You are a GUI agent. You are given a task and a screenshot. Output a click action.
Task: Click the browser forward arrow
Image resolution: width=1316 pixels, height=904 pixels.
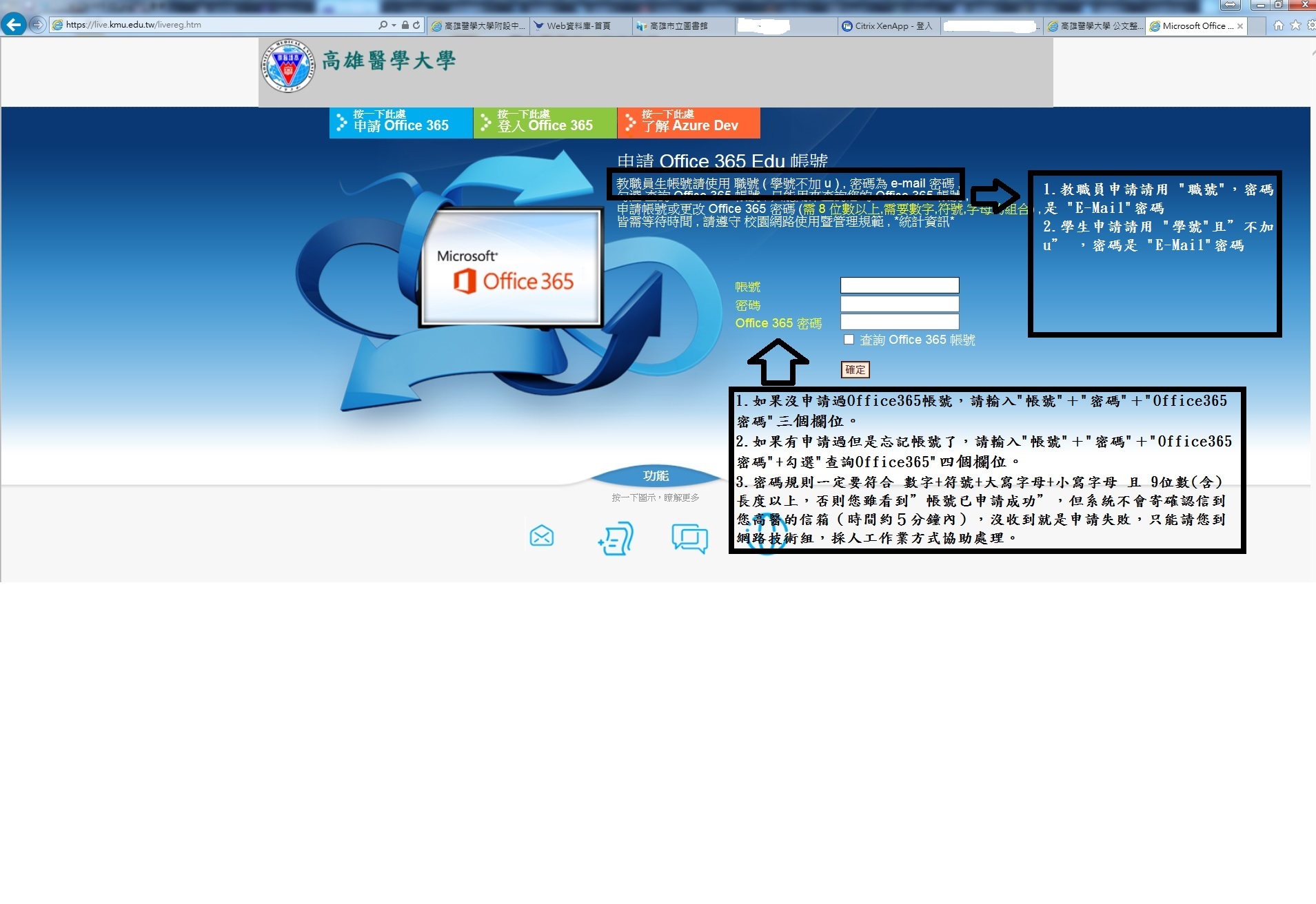click(37, 25)
